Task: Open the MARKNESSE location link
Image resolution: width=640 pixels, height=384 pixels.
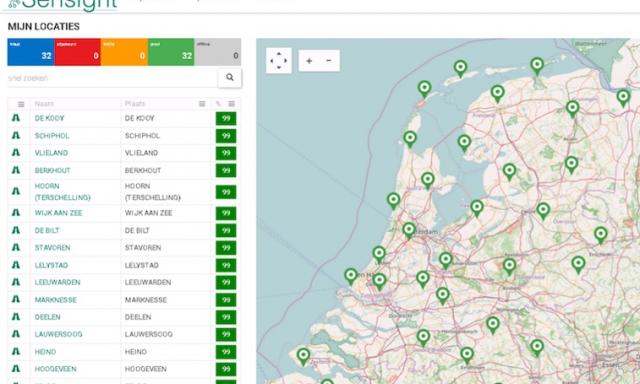Action: [x=56, y=300]
